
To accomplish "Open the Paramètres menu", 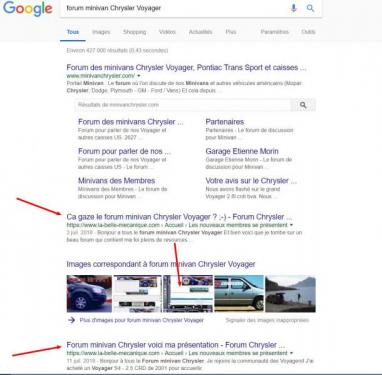I will click(x=275, y=32).
